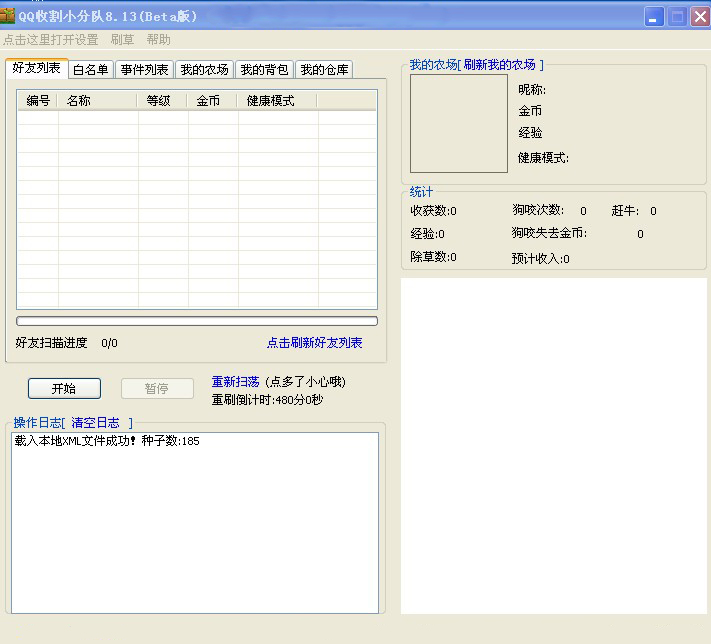Click the 狗咬次数 label

[x=538, y=210]
